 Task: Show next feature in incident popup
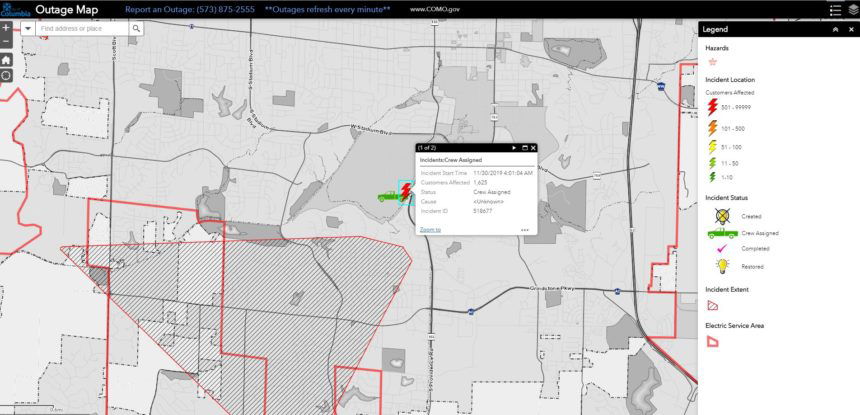pos(514,147)
